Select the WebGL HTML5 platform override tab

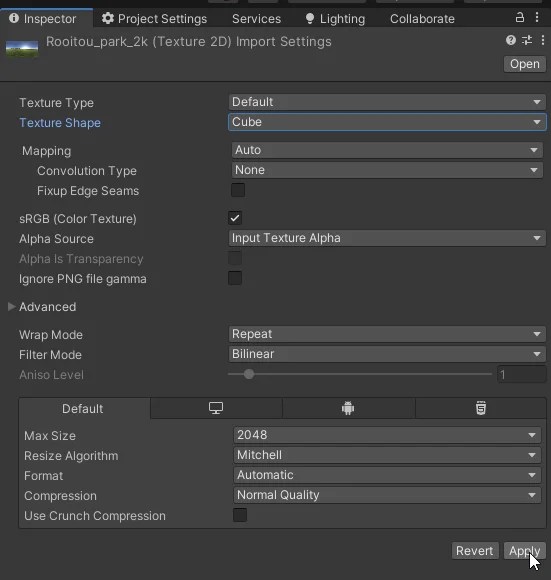tap(481, 408)
